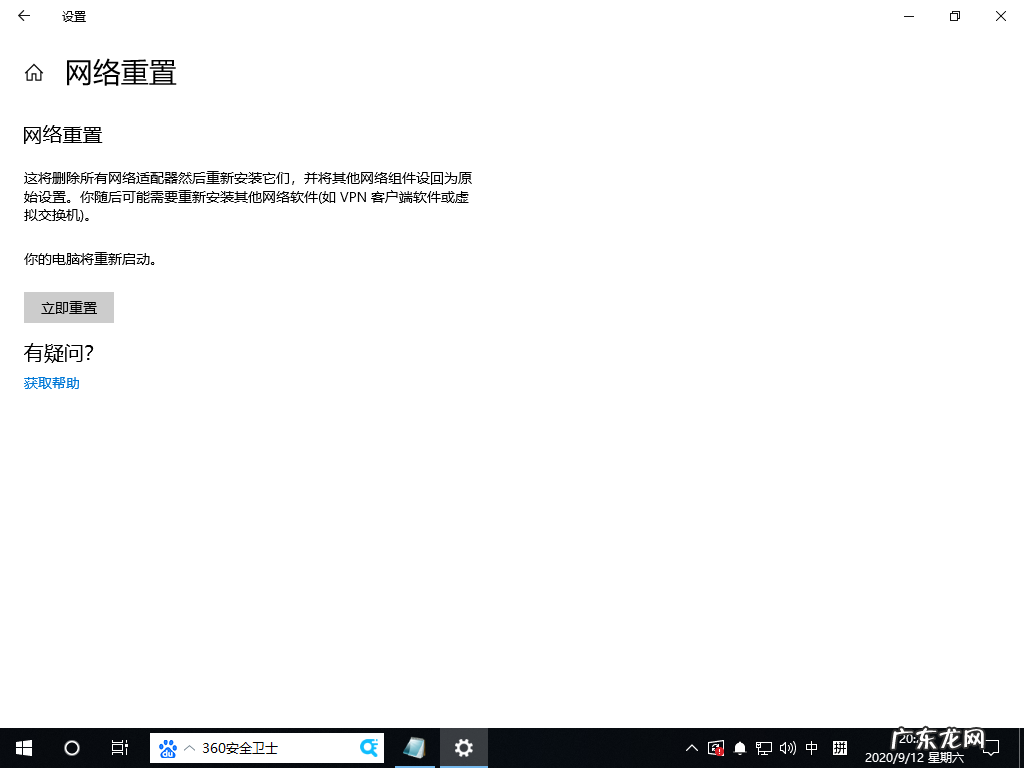The width and height of the screenshot is (1024, 768).
Task: Open the notification bell in the tray
Action: click(740, 747)
